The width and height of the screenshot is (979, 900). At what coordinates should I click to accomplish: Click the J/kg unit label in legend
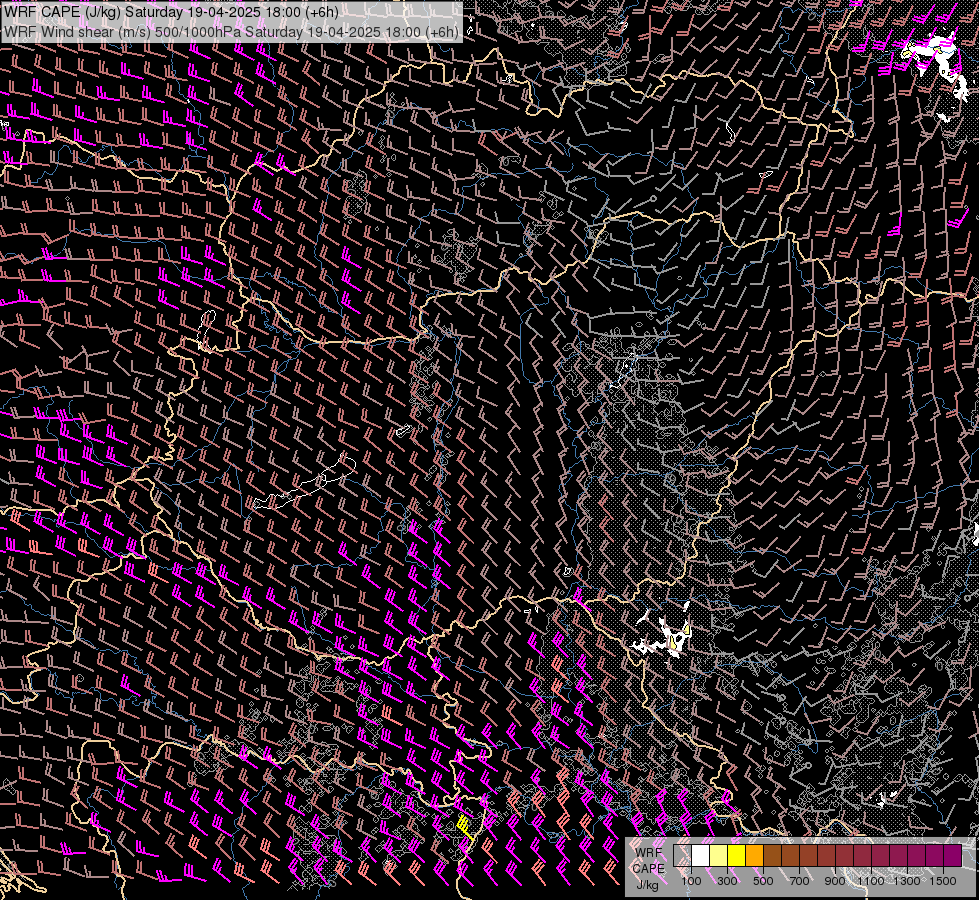click(647, 884)
